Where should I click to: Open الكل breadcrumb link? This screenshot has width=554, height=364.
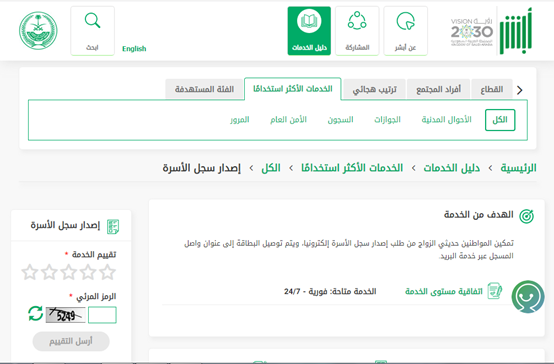coord(271,168)
